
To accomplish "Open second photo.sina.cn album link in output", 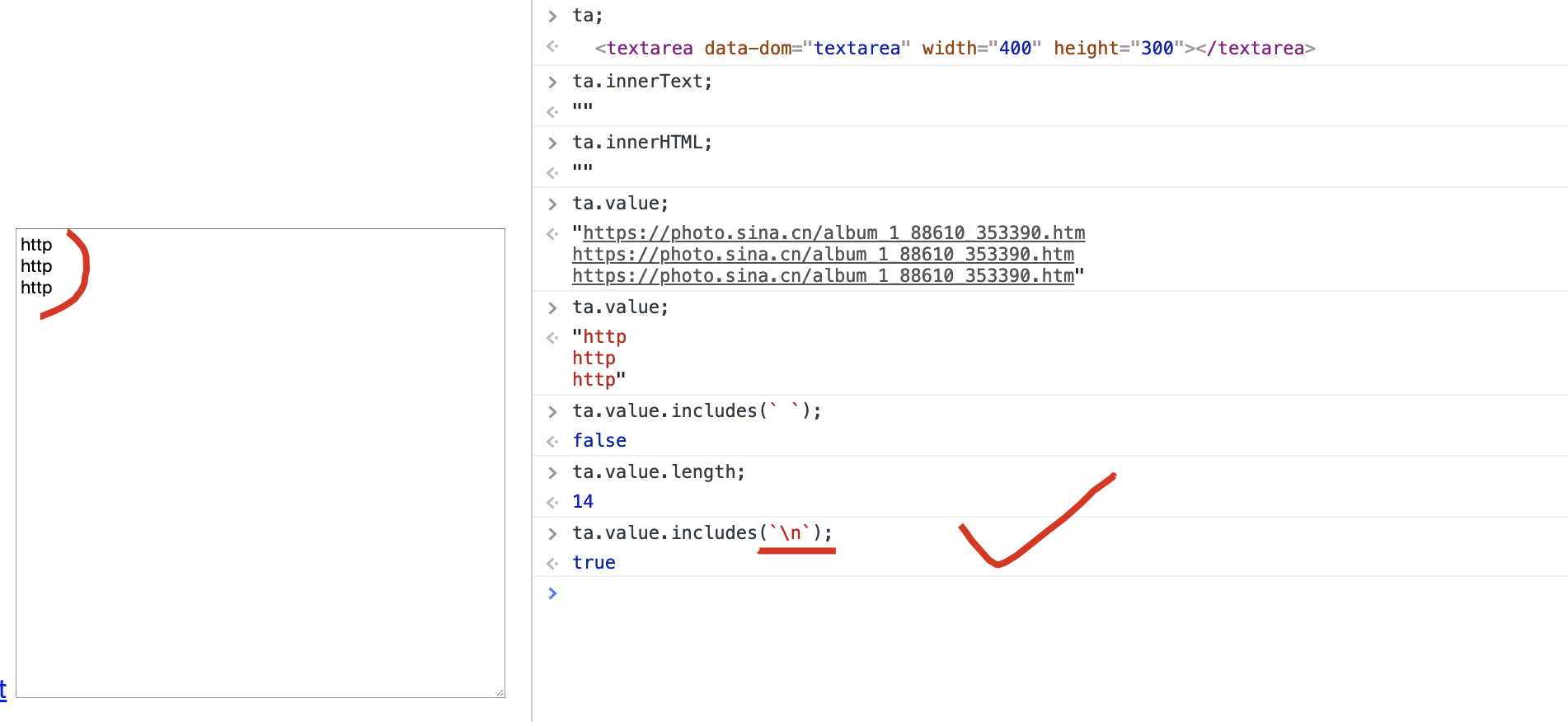I will pyautogui.click(x=823, y=255).
